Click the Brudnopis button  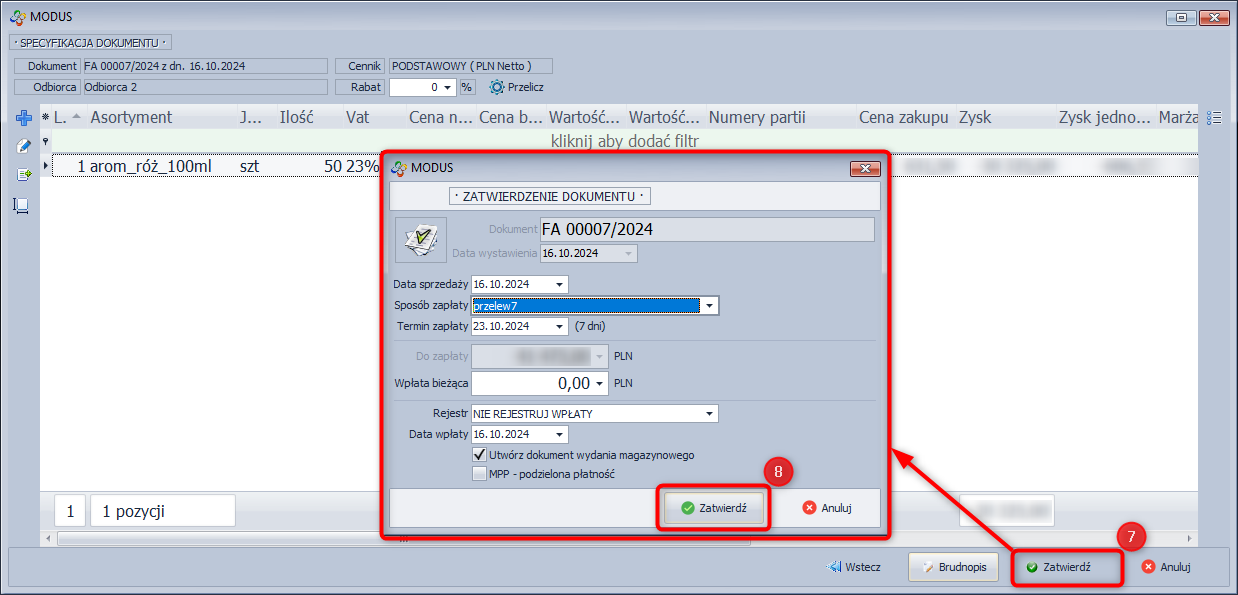[953, 567]
